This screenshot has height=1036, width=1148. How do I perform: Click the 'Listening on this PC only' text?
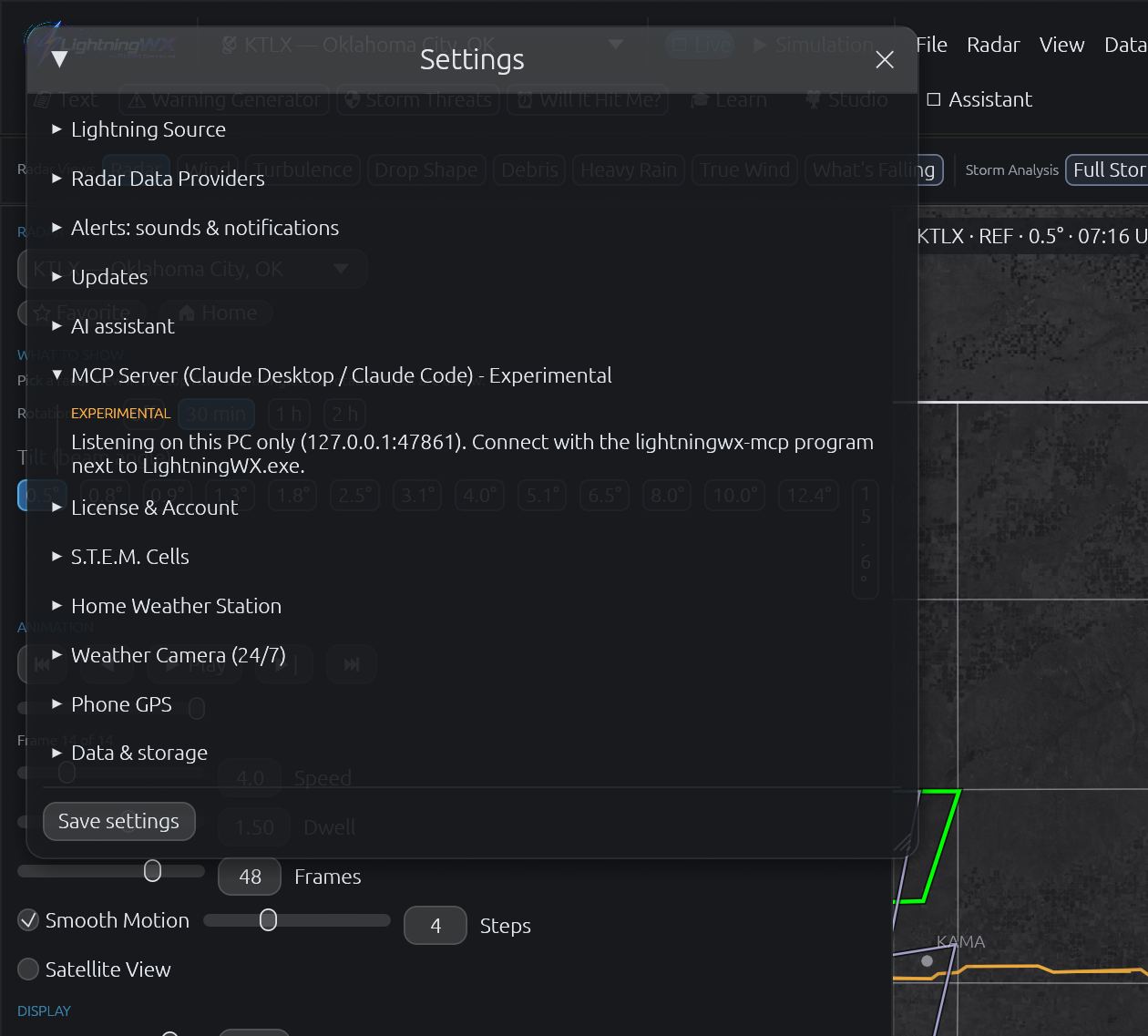click(x=472, y=453)
